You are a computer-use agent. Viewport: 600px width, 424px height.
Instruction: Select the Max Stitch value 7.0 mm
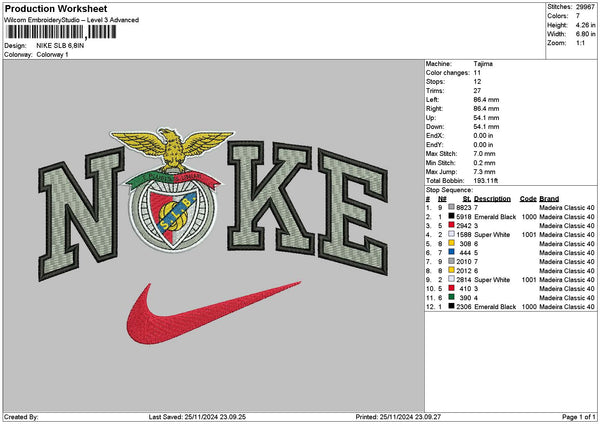pyautogui.click(x=484, y=154)
